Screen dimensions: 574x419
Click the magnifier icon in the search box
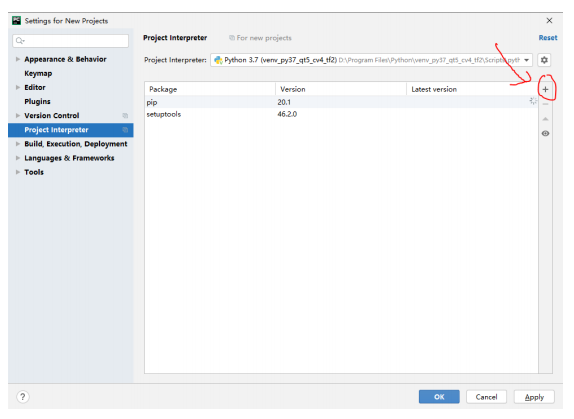point(20,41)
